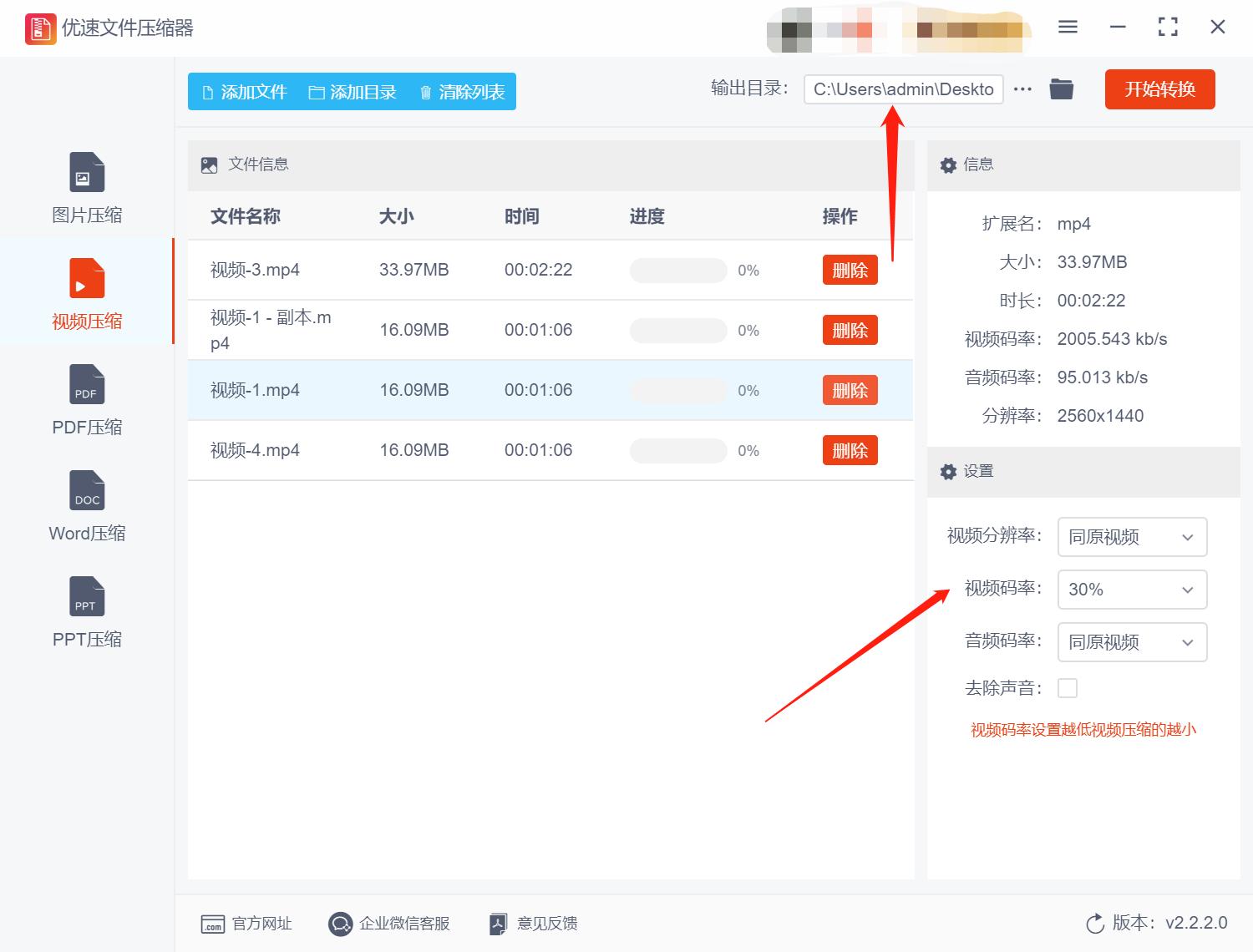The height and width of the screenshot is (952, 1253).
Task: Click 添加目录 to add a folder
Action: (x=353, y=92)
